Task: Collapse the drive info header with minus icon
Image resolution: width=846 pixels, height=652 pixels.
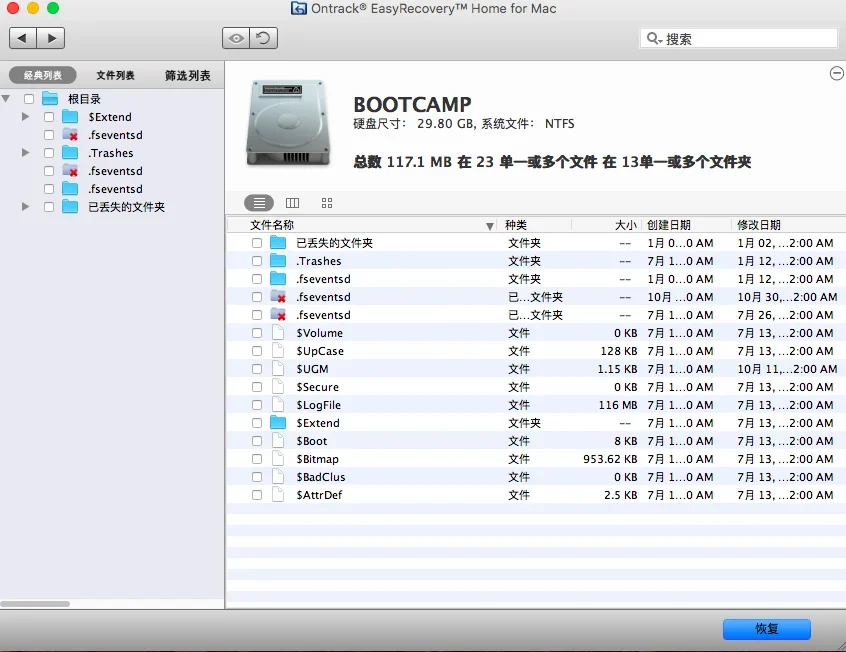Action: pos(836,73)
